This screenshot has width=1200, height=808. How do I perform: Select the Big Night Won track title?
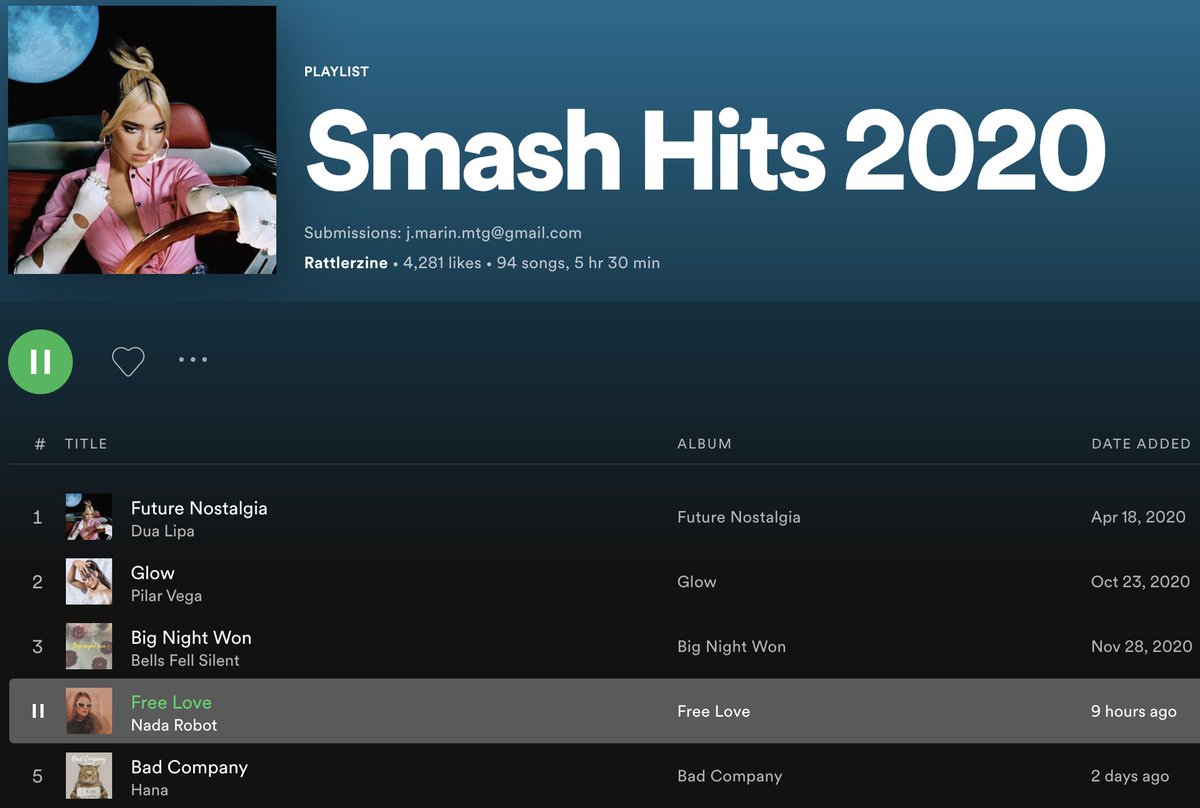pyautogui.click(x=191, y=638)
